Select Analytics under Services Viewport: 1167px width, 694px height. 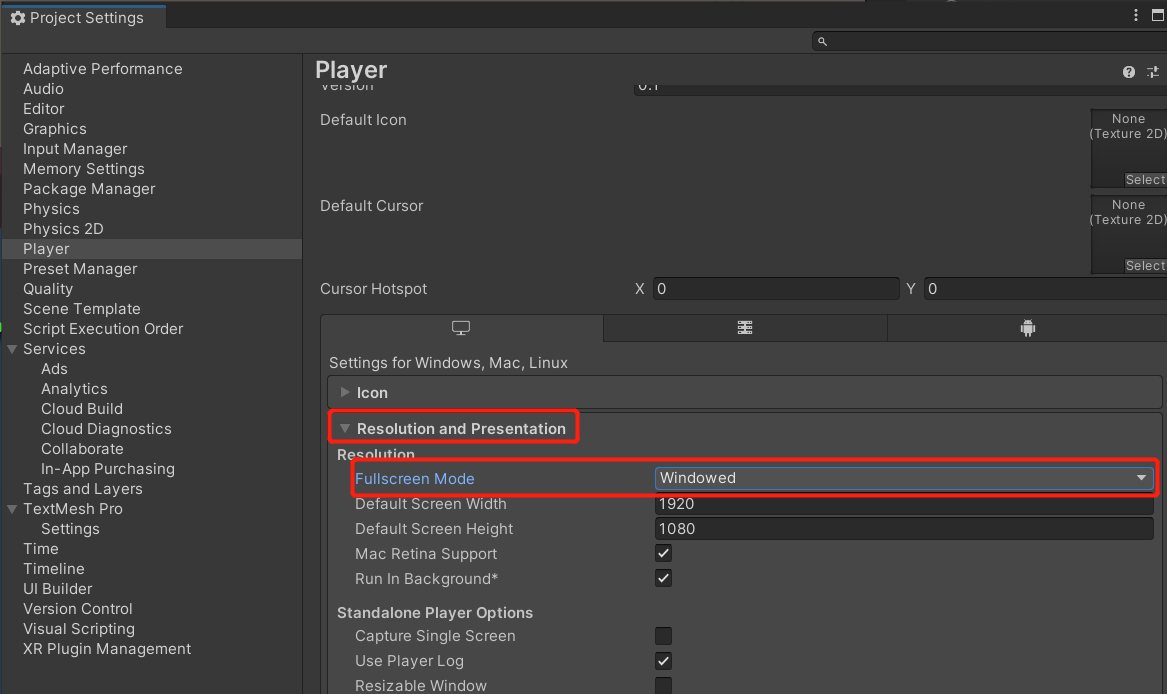[74, 389]
